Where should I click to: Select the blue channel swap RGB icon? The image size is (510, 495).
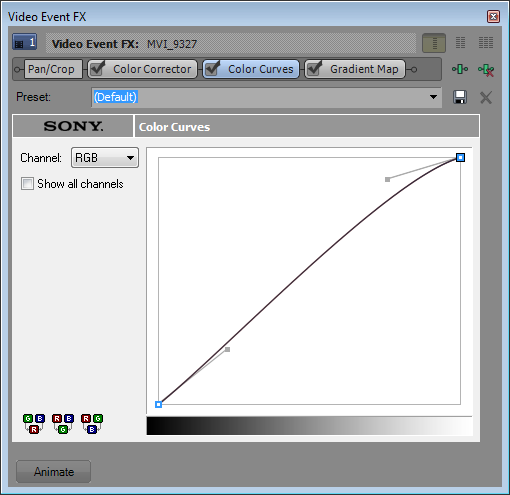click(x=92, y=424)
